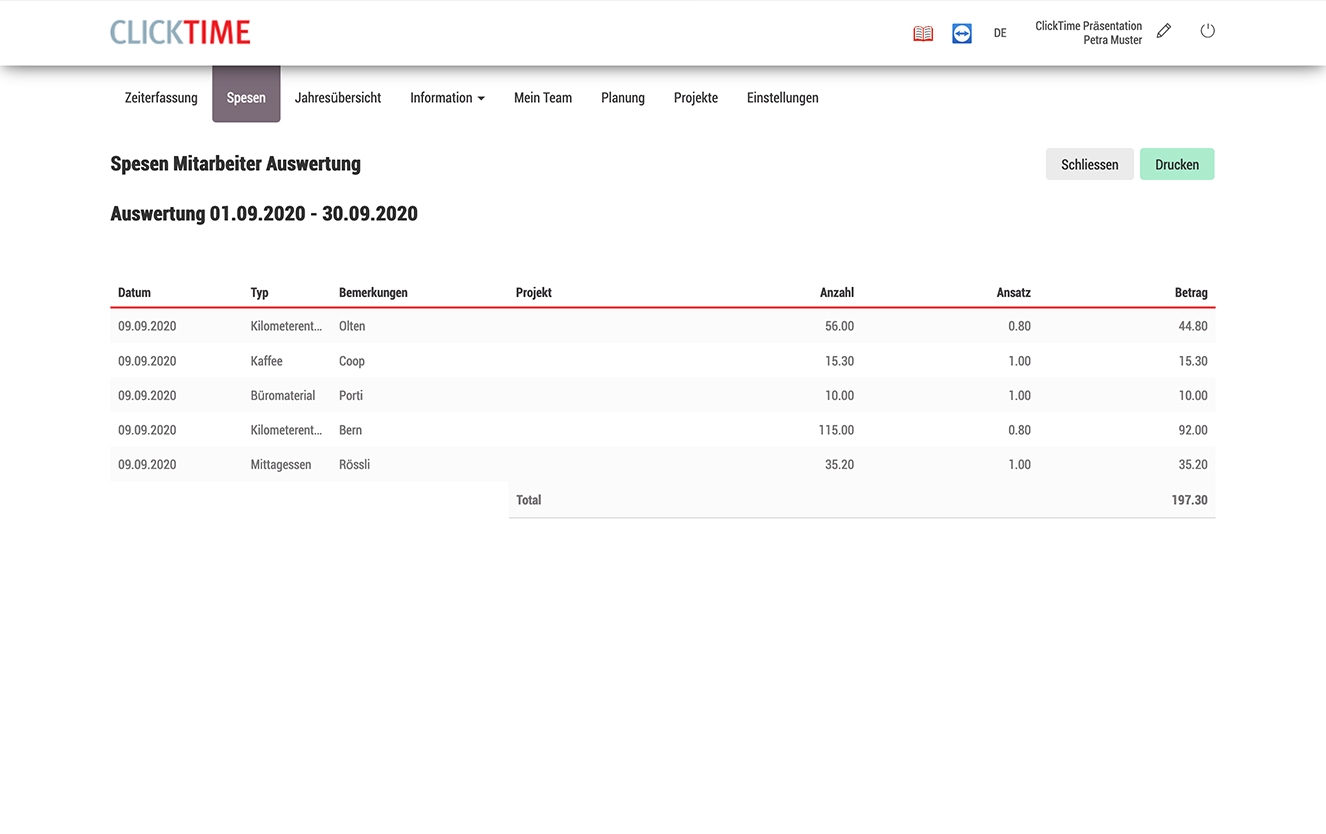The width and height of the screenshot is (1326, 834).
Task: Click the Total row label
Action: tap(529, 500)
